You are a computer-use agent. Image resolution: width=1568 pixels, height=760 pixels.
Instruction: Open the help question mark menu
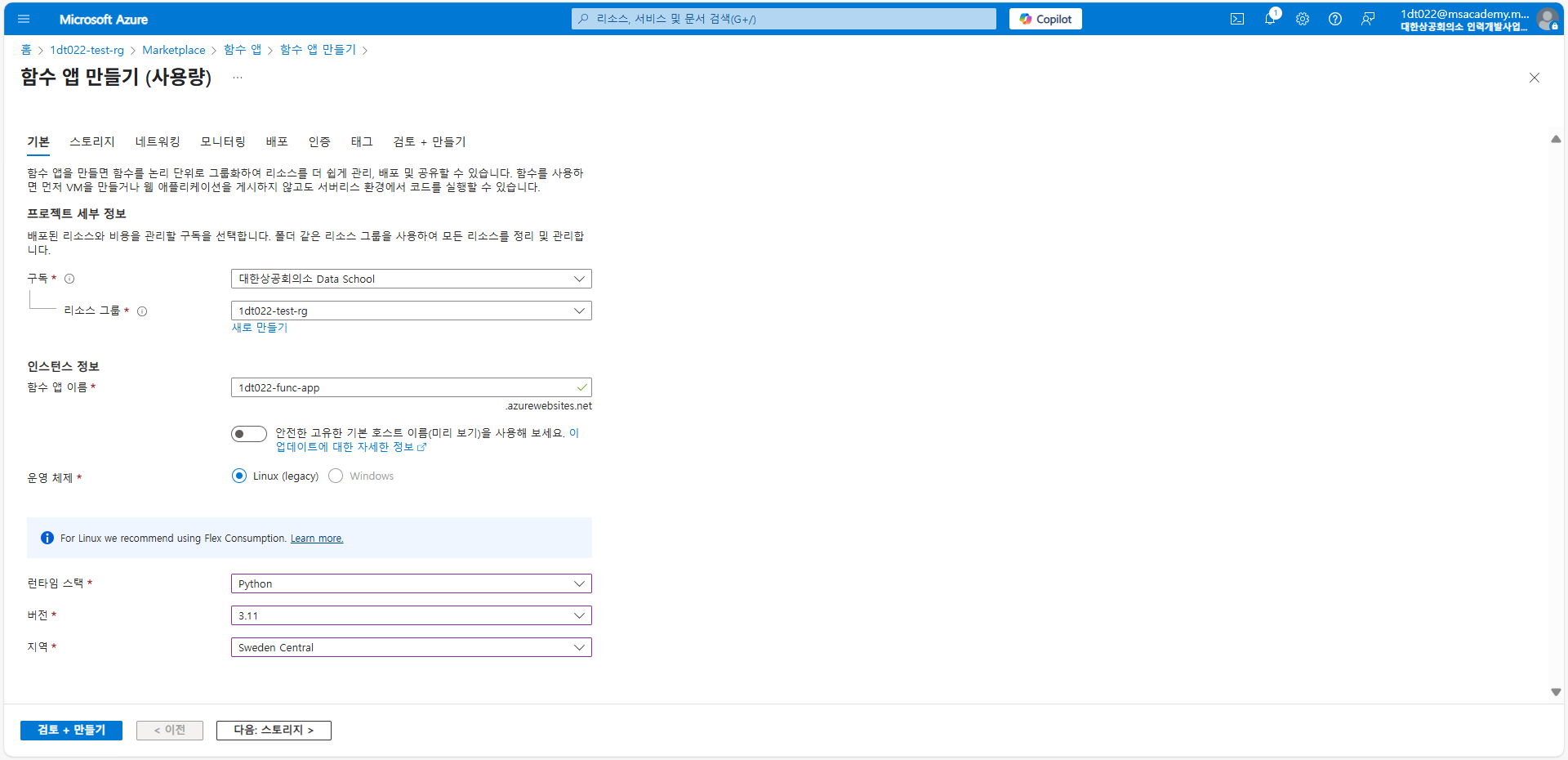click(x=1335, y=19)
